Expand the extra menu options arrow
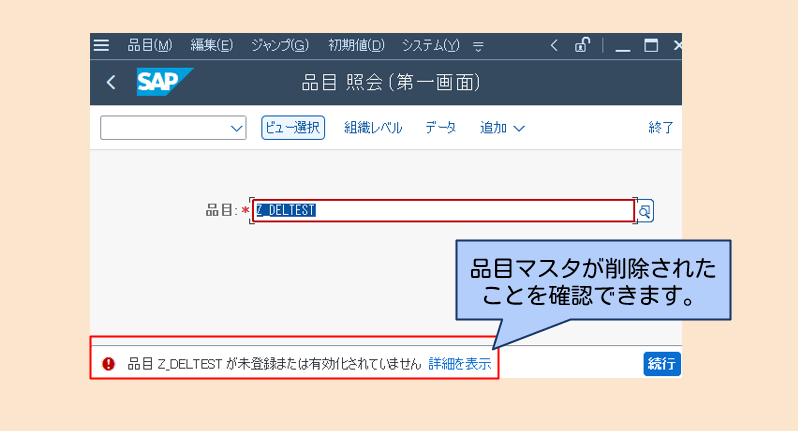 click(478, 46)
